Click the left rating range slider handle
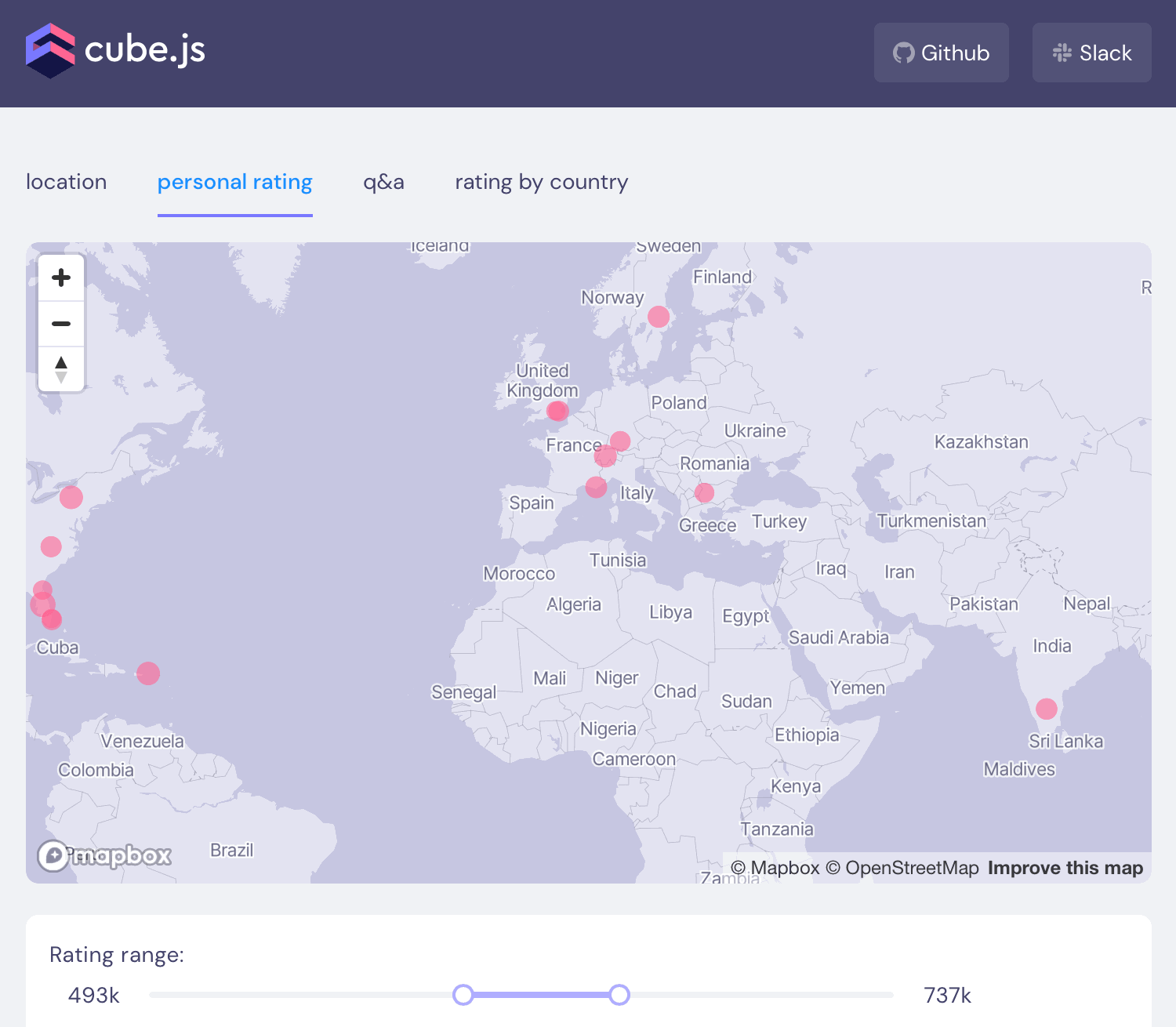Screen dimensions: 1176x1027 pos(463,995)
